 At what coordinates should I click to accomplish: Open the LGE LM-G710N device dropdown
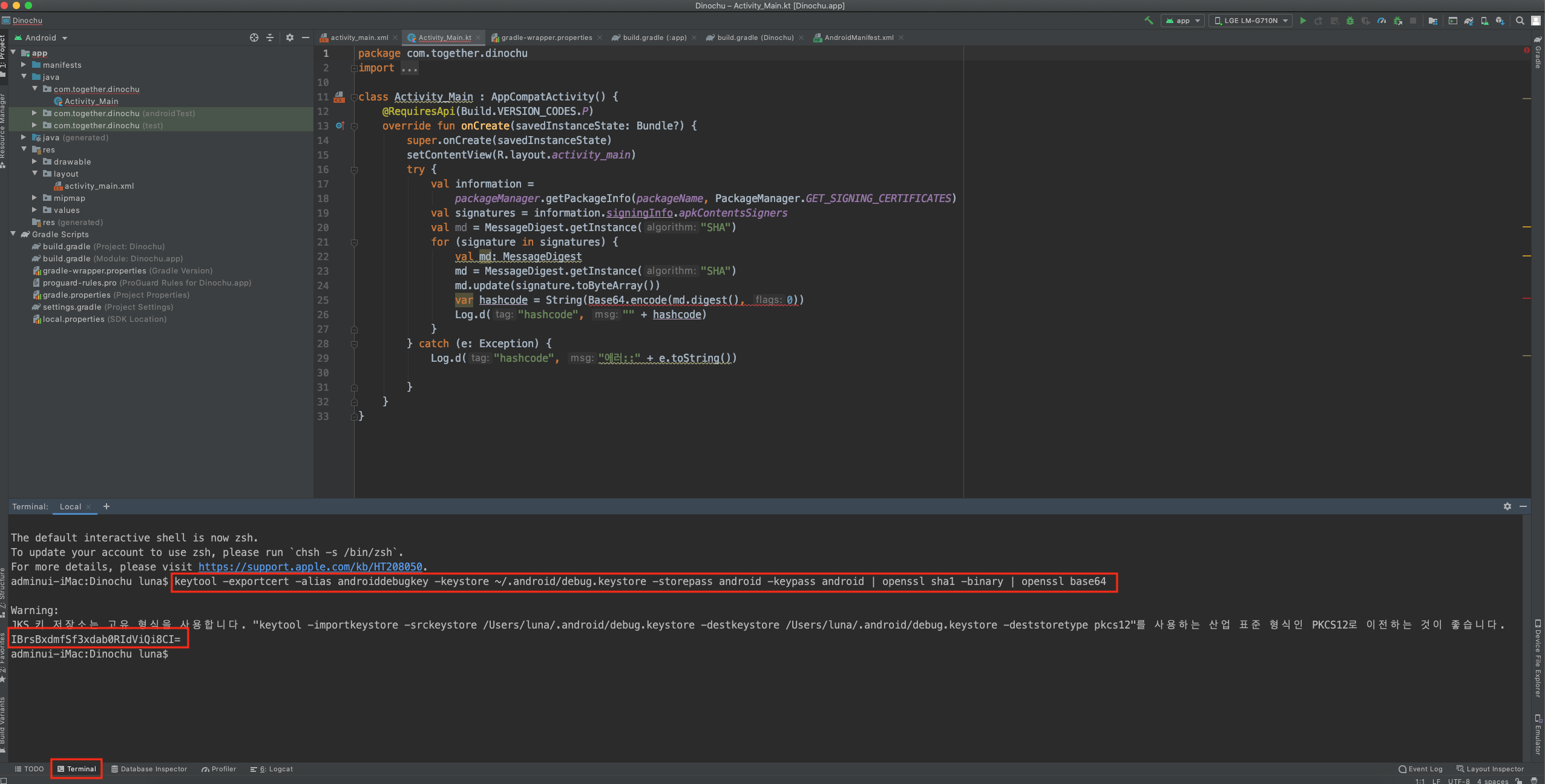tap(1251, 21)
